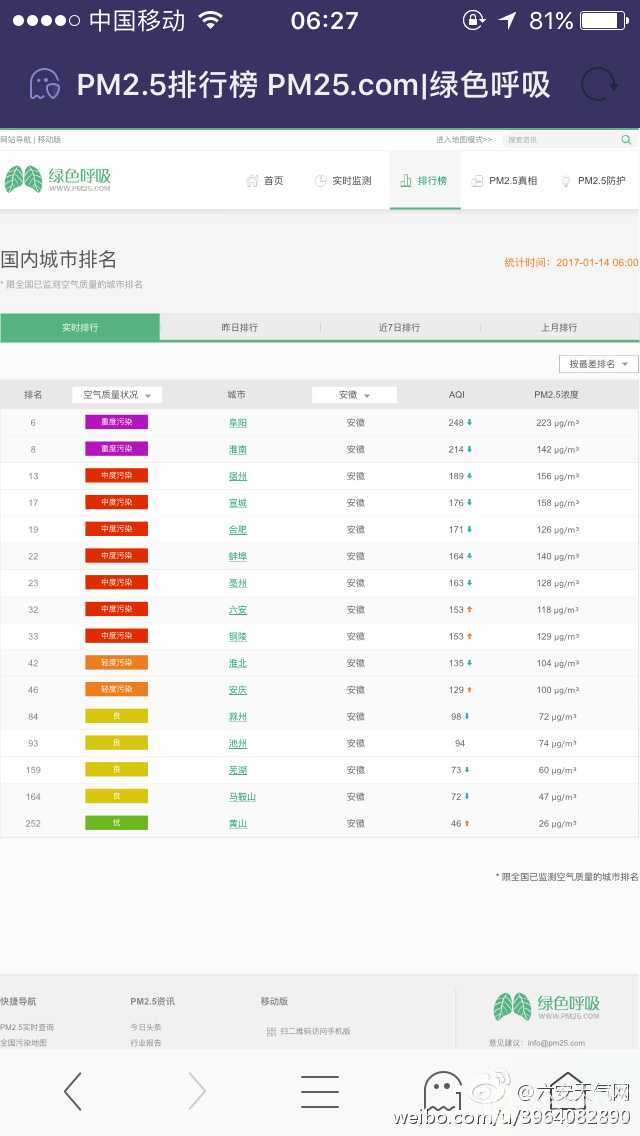Open the 合肥 city link
Image resolution: width=640 pixels, height=1136 pixels.
(238, 530)
